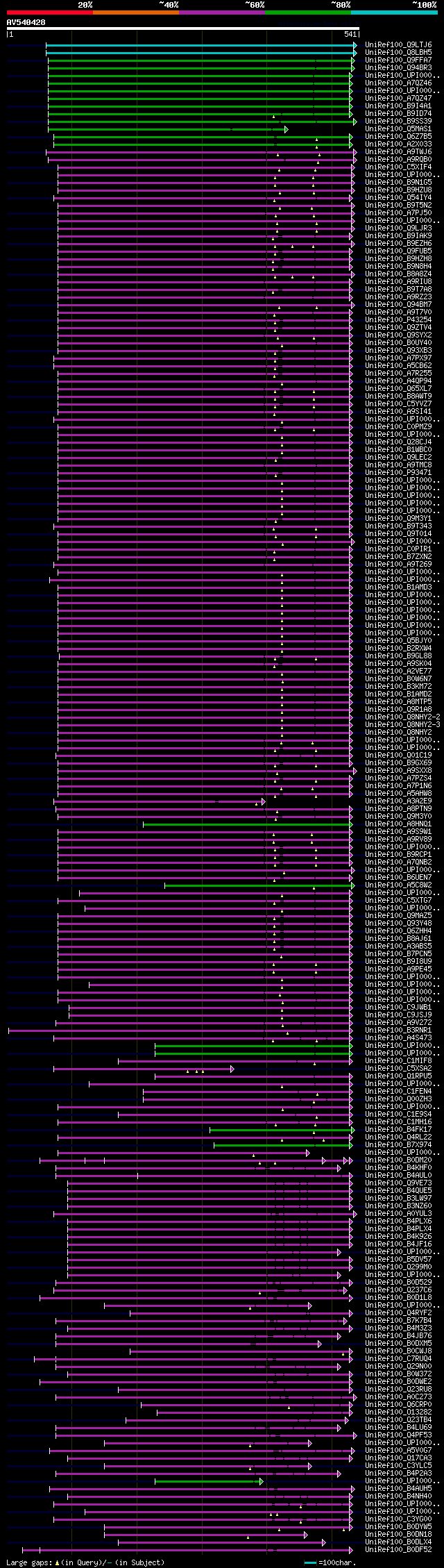
Task: Select the UniRef100_C5XIF4 label
Action: (x=398, y=167)
